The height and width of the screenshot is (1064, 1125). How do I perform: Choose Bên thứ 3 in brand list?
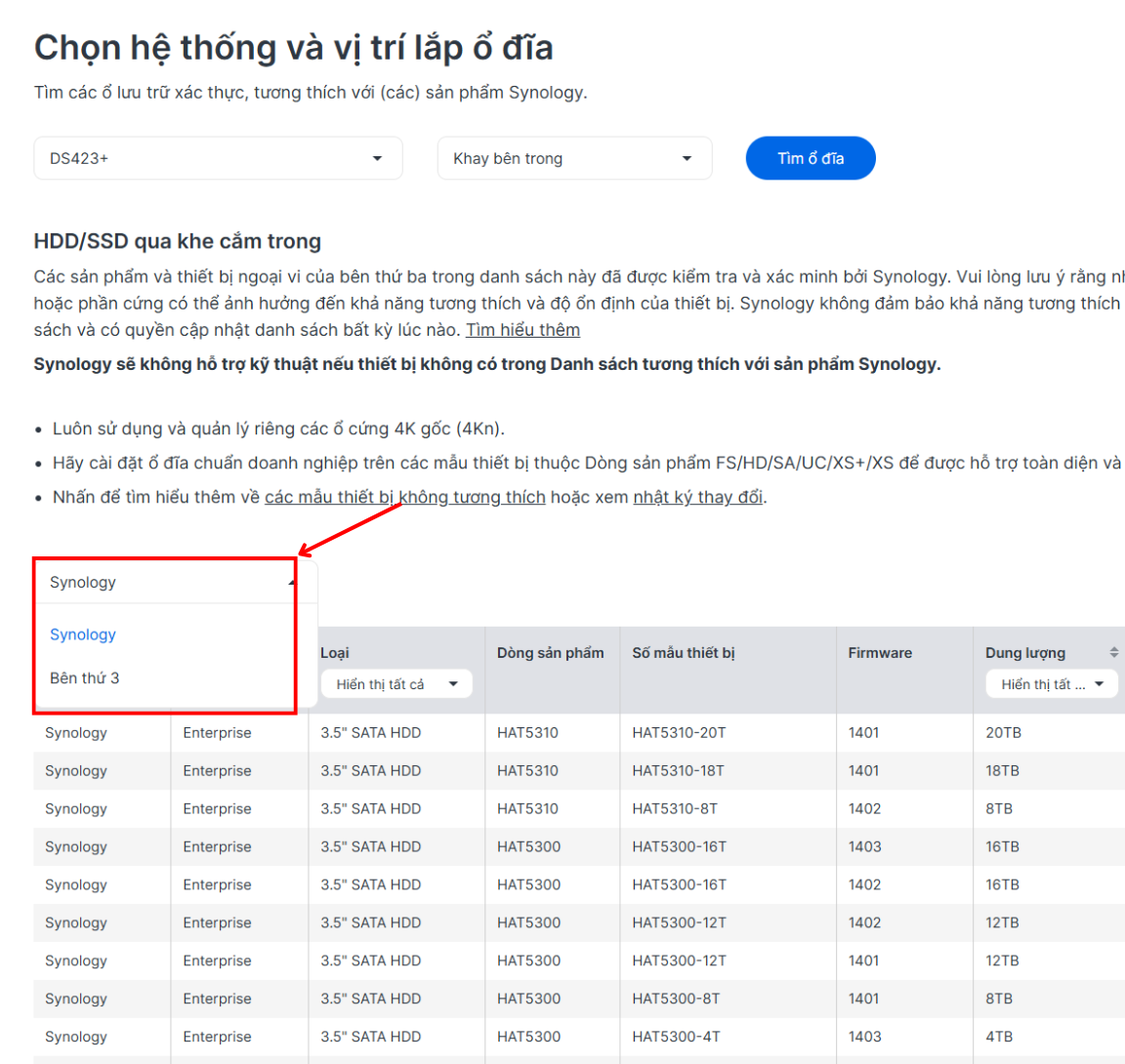[85, 678]
